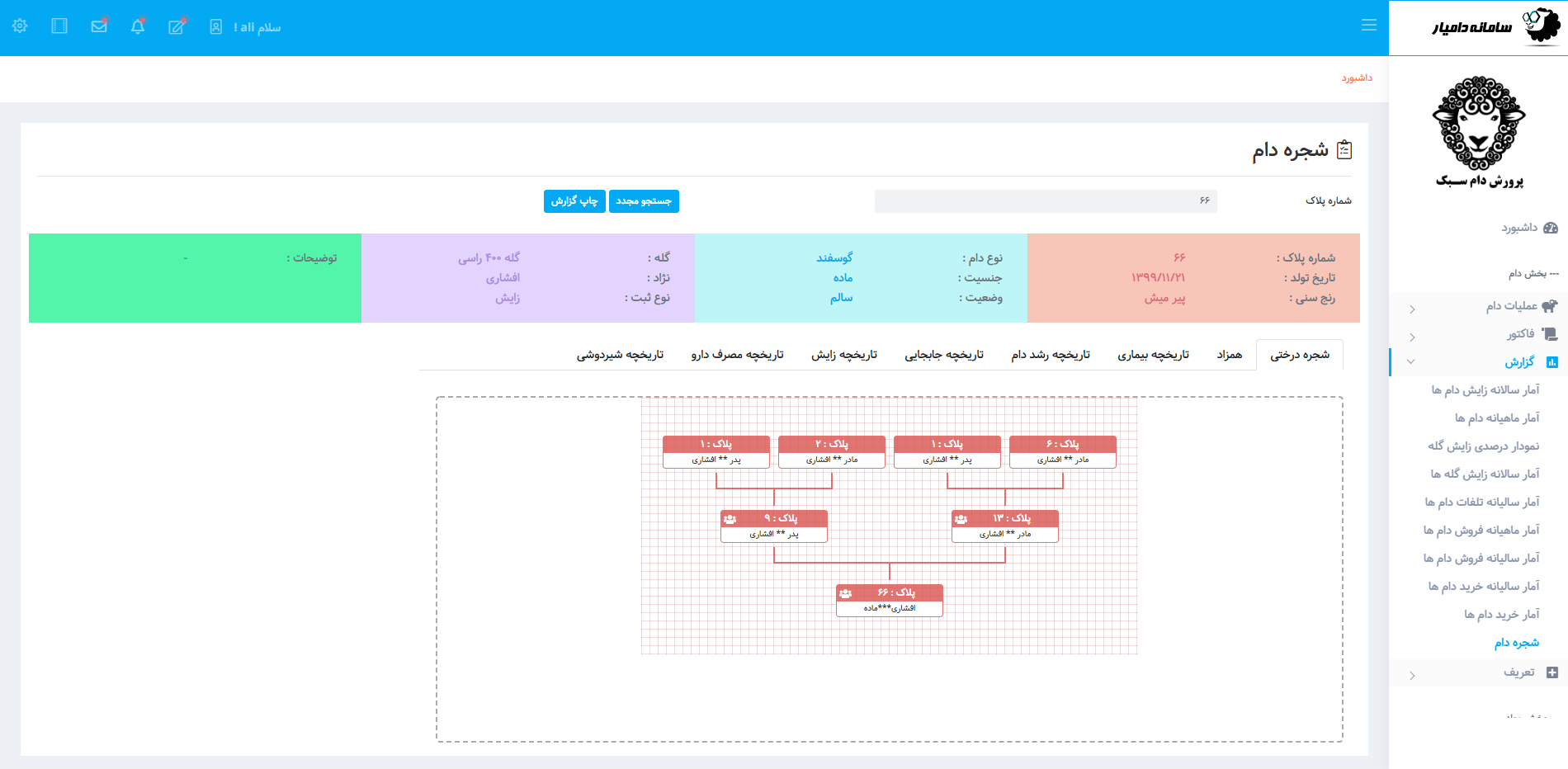
Task: Select the همزاد tab
Action: tap(1229, 355)
